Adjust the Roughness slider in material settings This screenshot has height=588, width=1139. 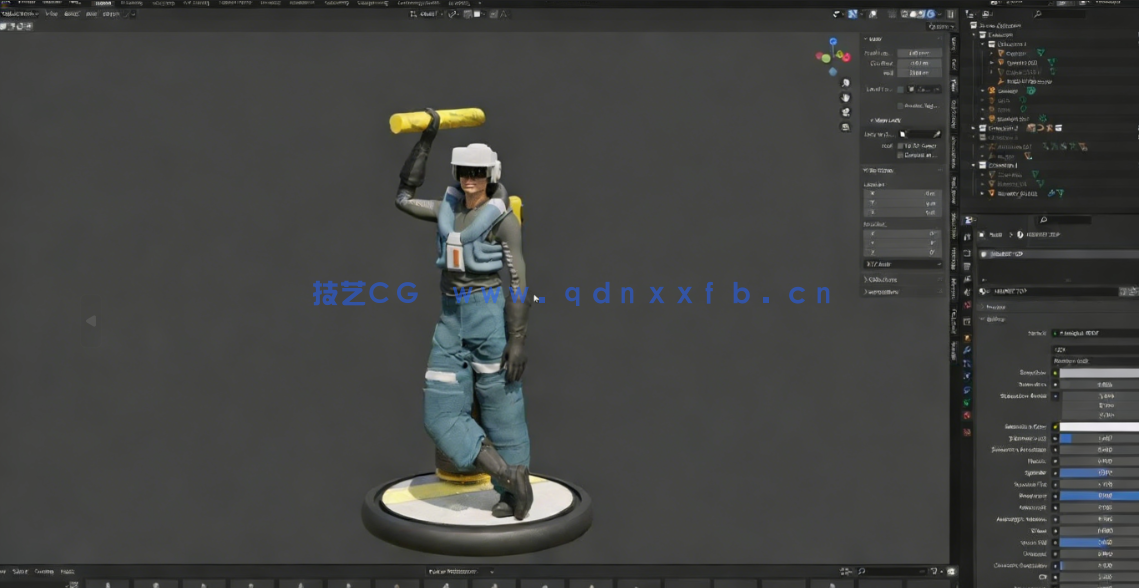pos(1098,495)
